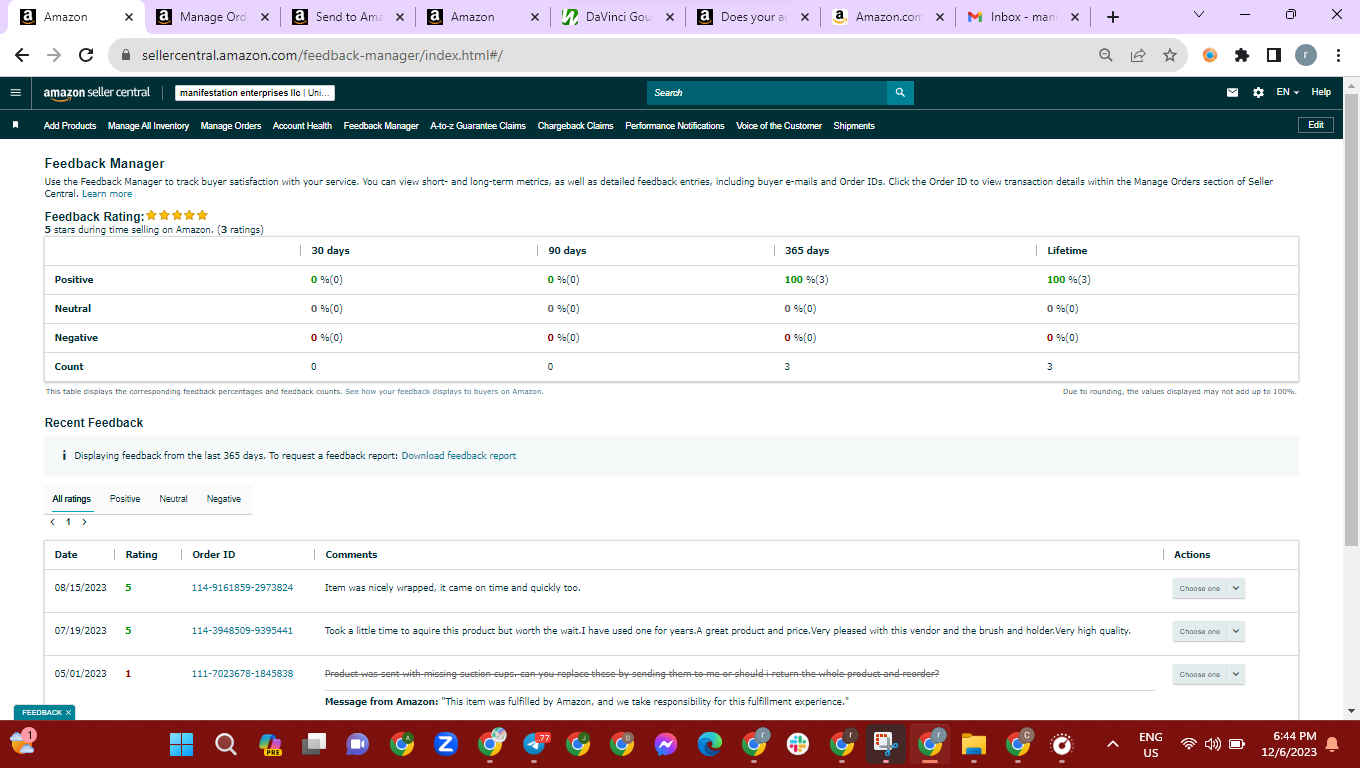Switch to the Positive ratings tab

[125, 499]
